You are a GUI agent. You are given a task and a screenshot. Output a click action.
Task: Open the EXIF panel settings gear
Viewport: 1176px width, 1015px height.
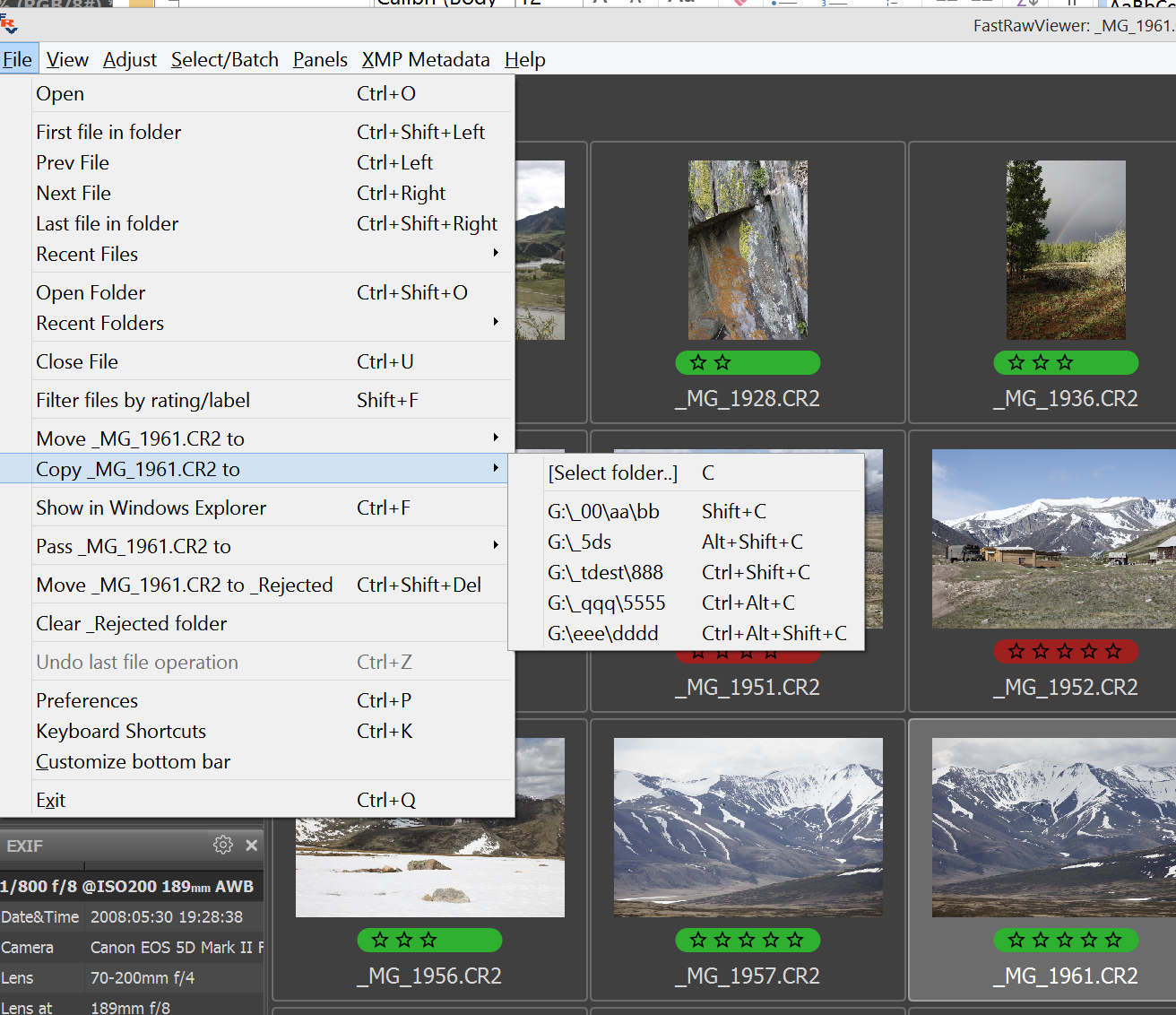tap(223, 845)
